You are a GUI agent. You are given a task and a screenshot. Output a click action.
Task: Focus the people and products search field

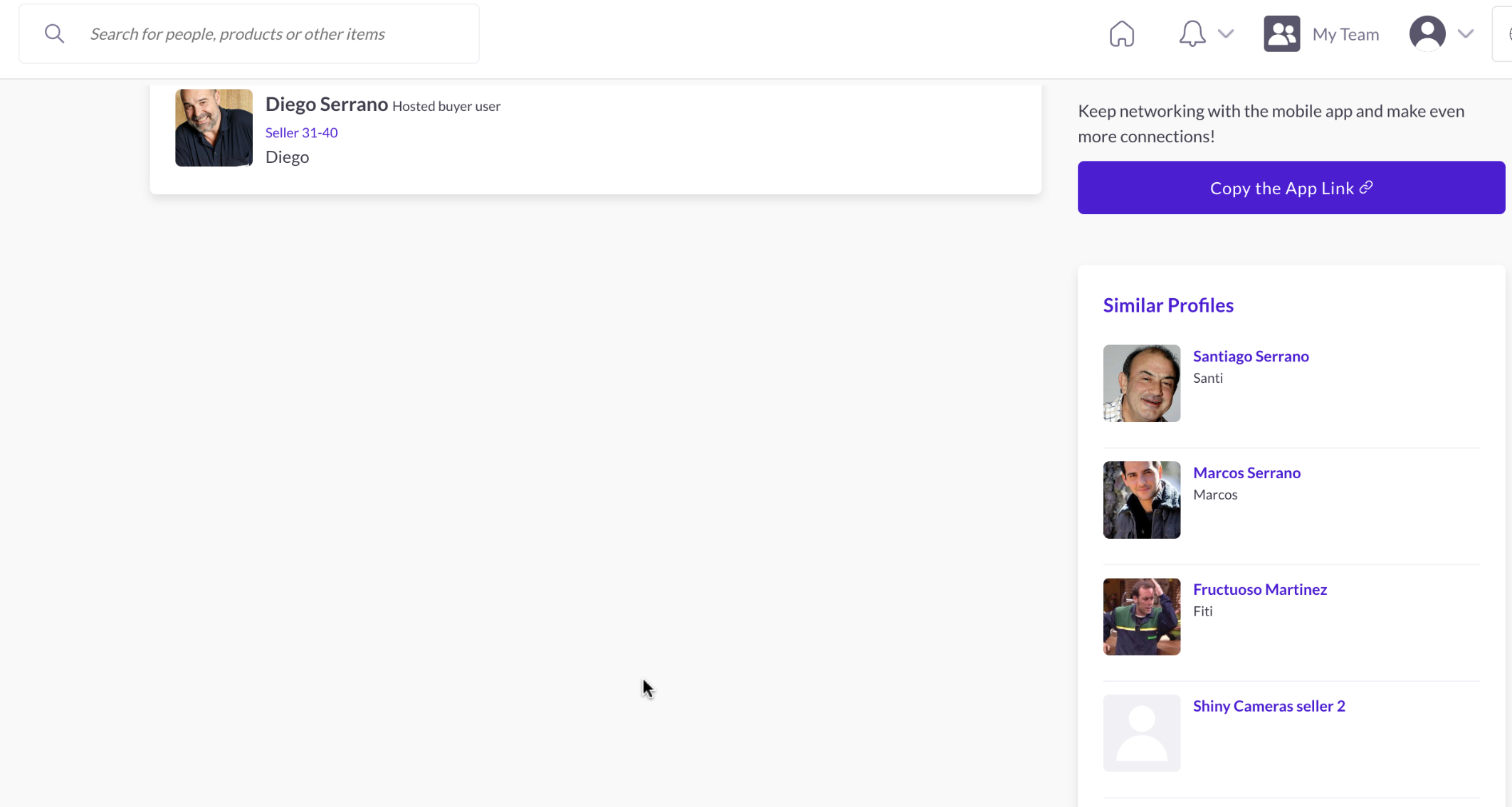249,33
